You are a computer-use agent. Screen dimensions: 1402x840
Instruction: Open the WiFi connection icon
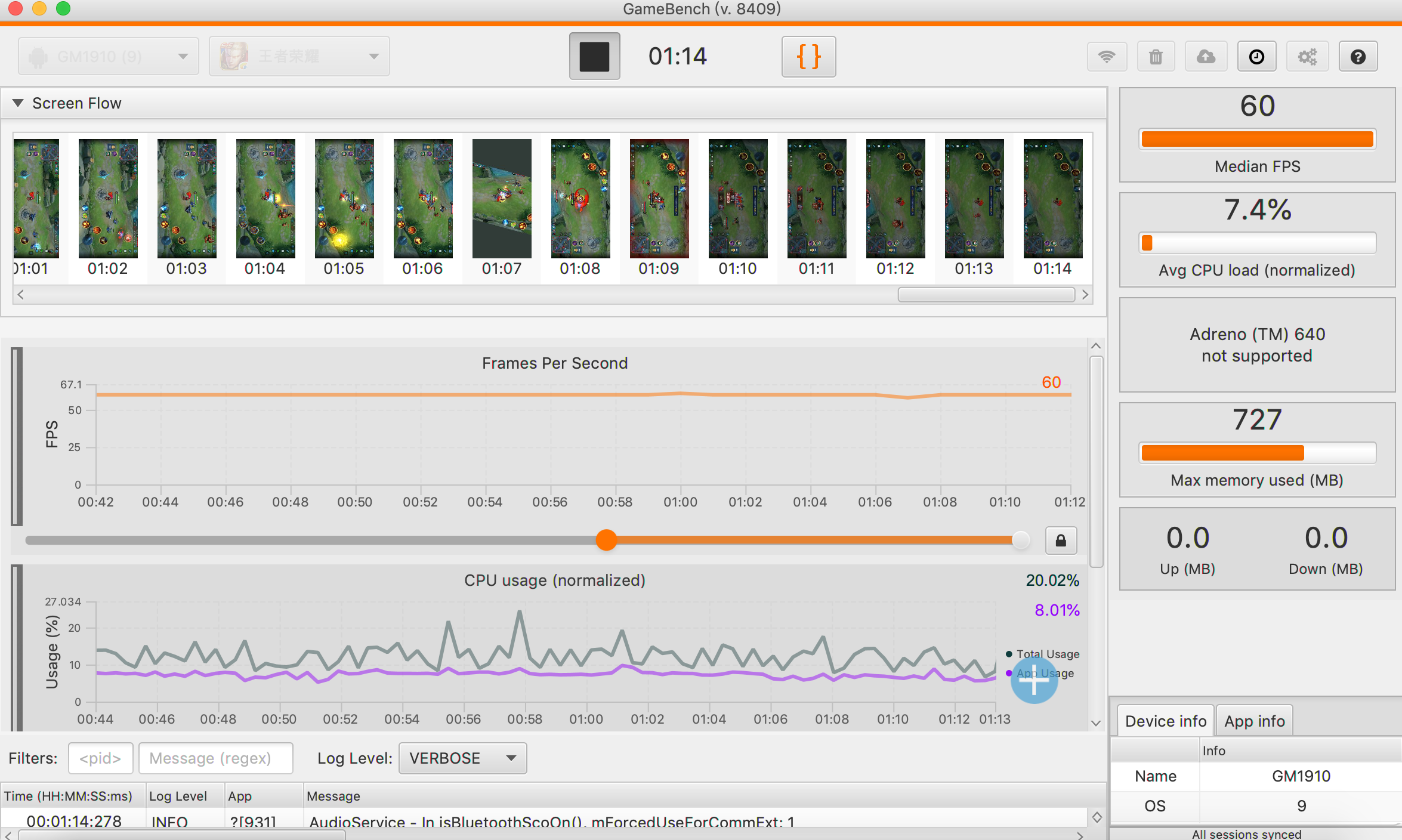pyautogui.click(x=1107, y=57)
